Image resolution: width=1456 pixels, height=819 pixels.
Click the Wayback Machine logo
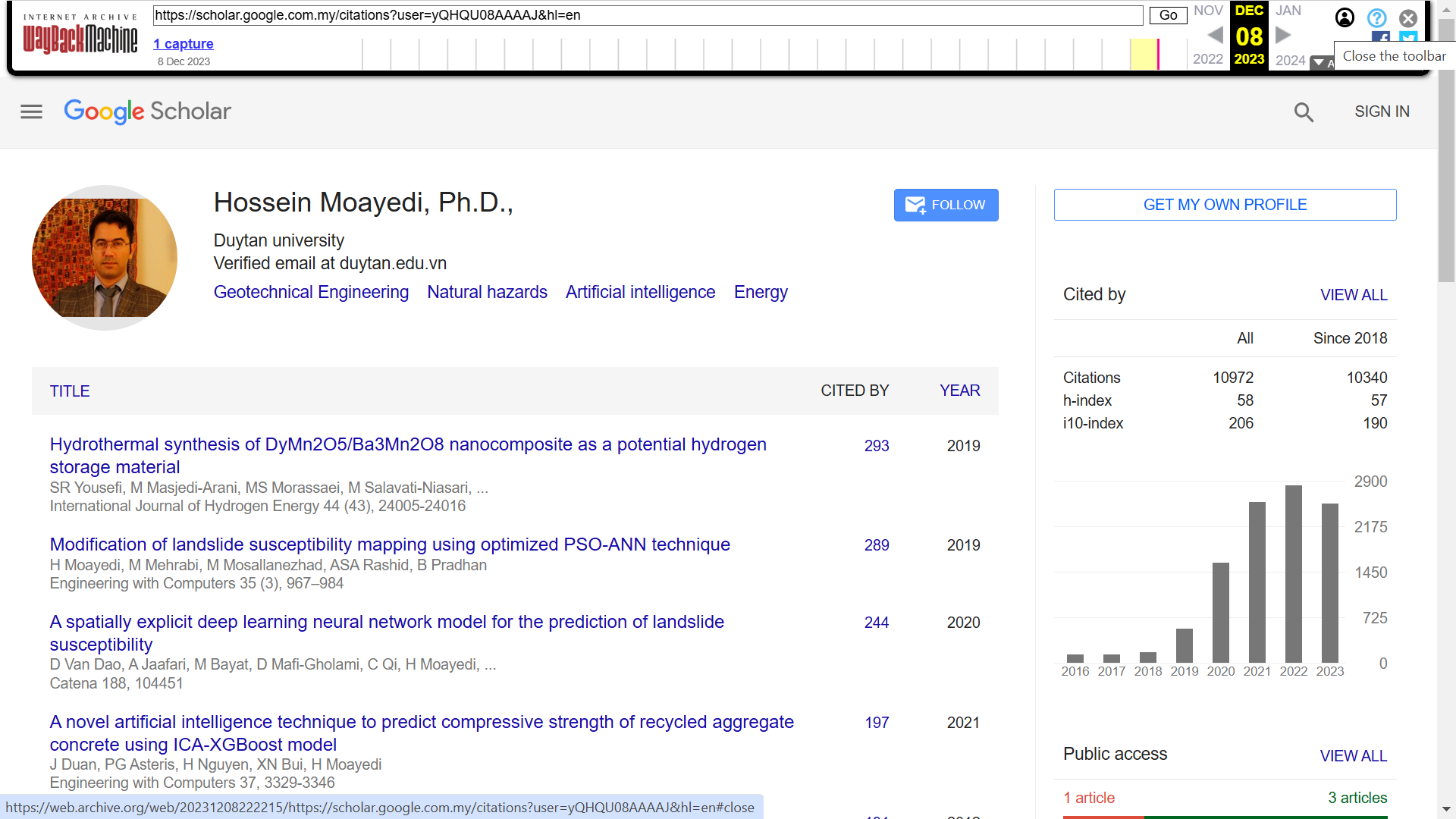coord(80,36)
